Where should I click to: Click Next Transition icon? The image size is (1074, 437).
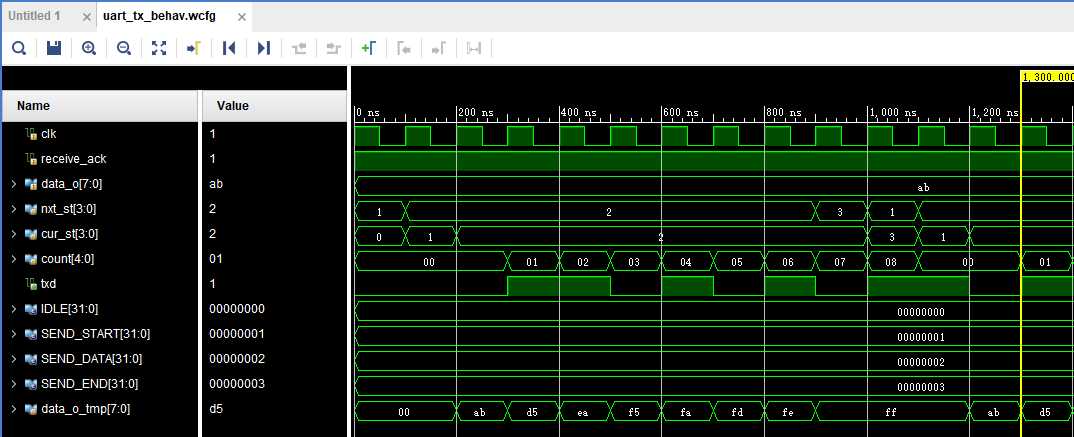pyautogui.click(x=334, y=48)
